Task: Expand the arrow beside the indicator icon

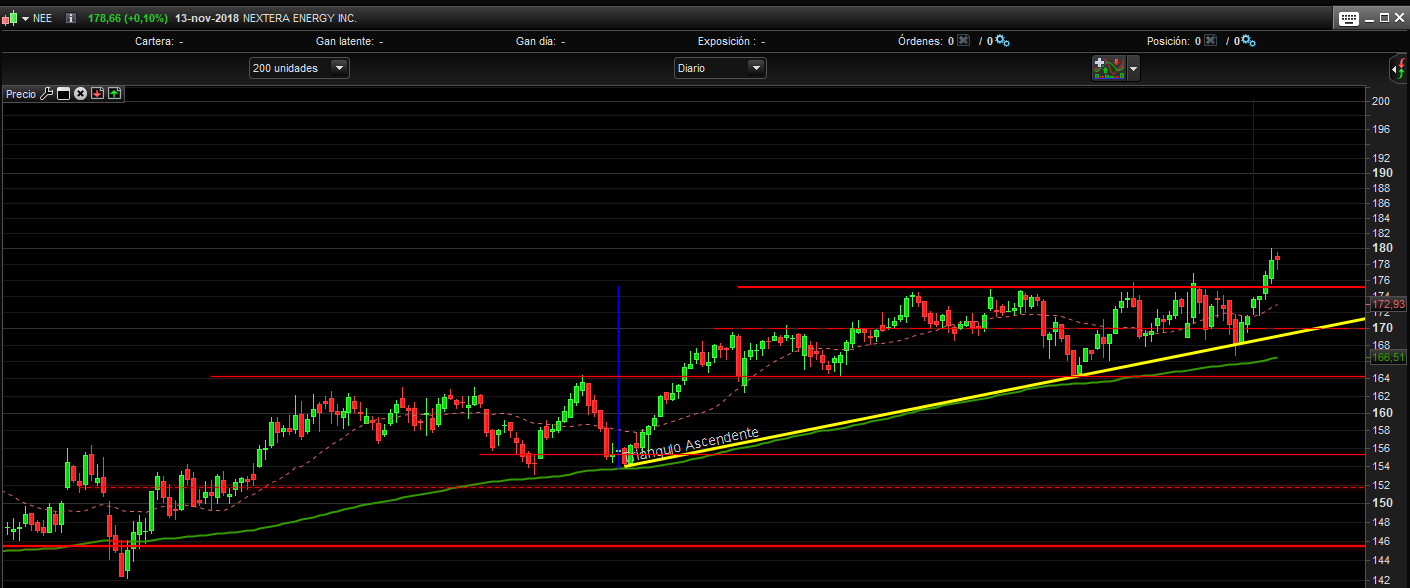Action: [1133, 68]
